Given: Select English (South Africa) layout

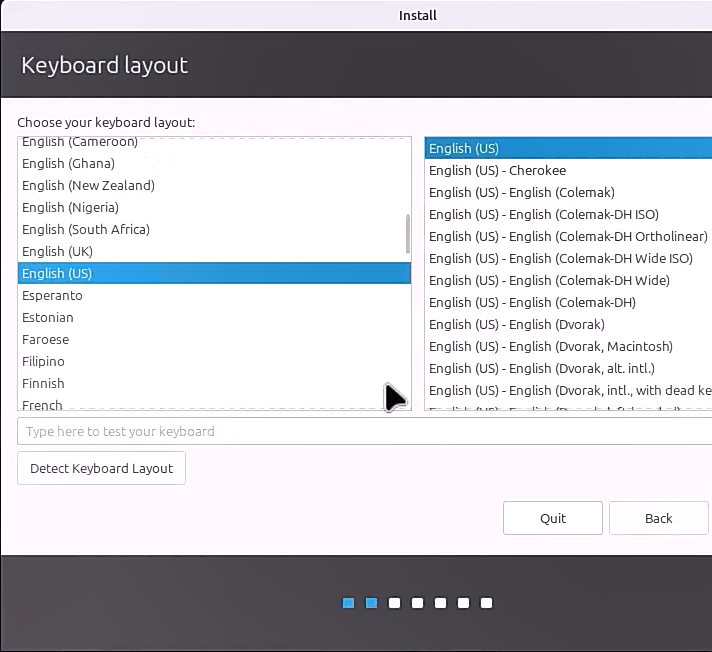Looking at the screenshot, I should [86, 229].
